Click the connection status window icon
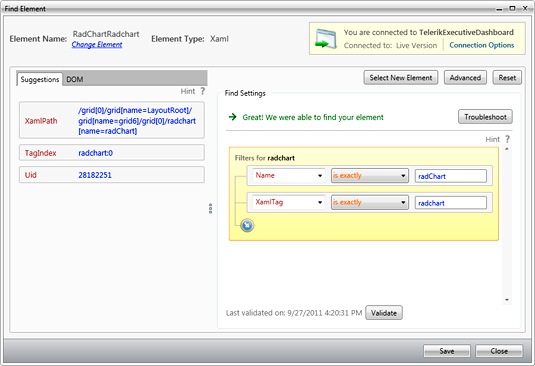535x366 pixels. [326, 39]
